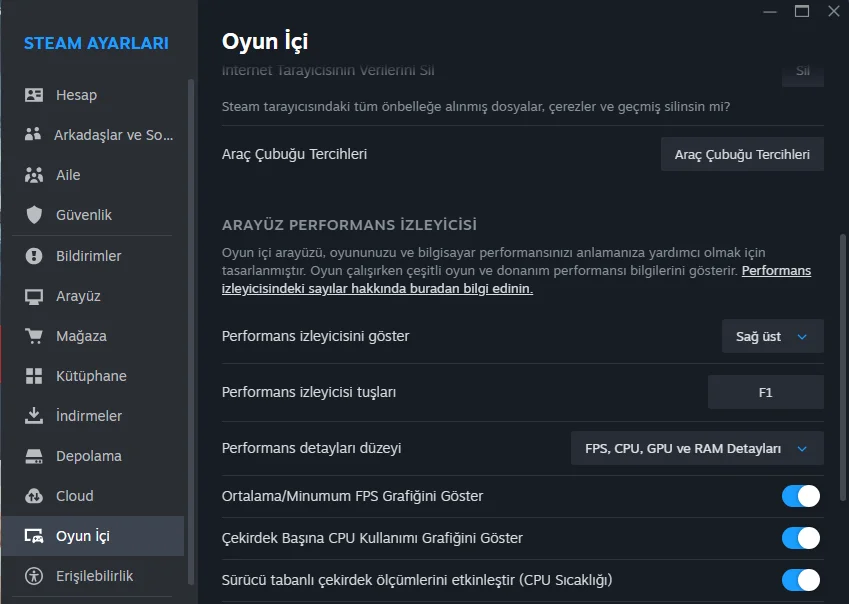Open İndirmeler settings
The image size is (849, 604).
tap(93, 416)
